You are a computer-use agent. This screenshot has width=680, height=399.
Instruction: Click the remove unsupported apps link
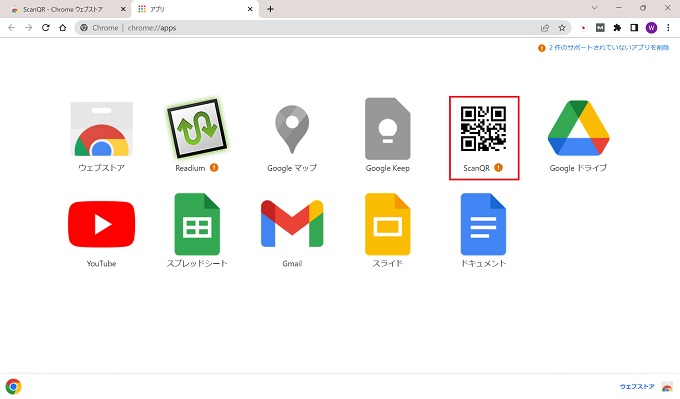point(609,47)
